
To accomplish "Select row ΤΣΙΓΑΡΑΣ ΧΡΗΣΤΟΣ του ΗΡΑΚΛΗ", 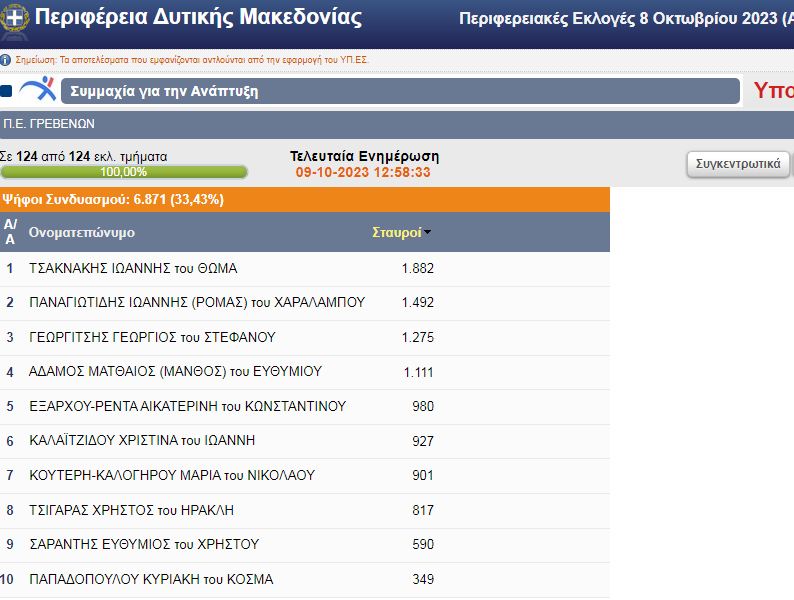I will tap(305, 510).
